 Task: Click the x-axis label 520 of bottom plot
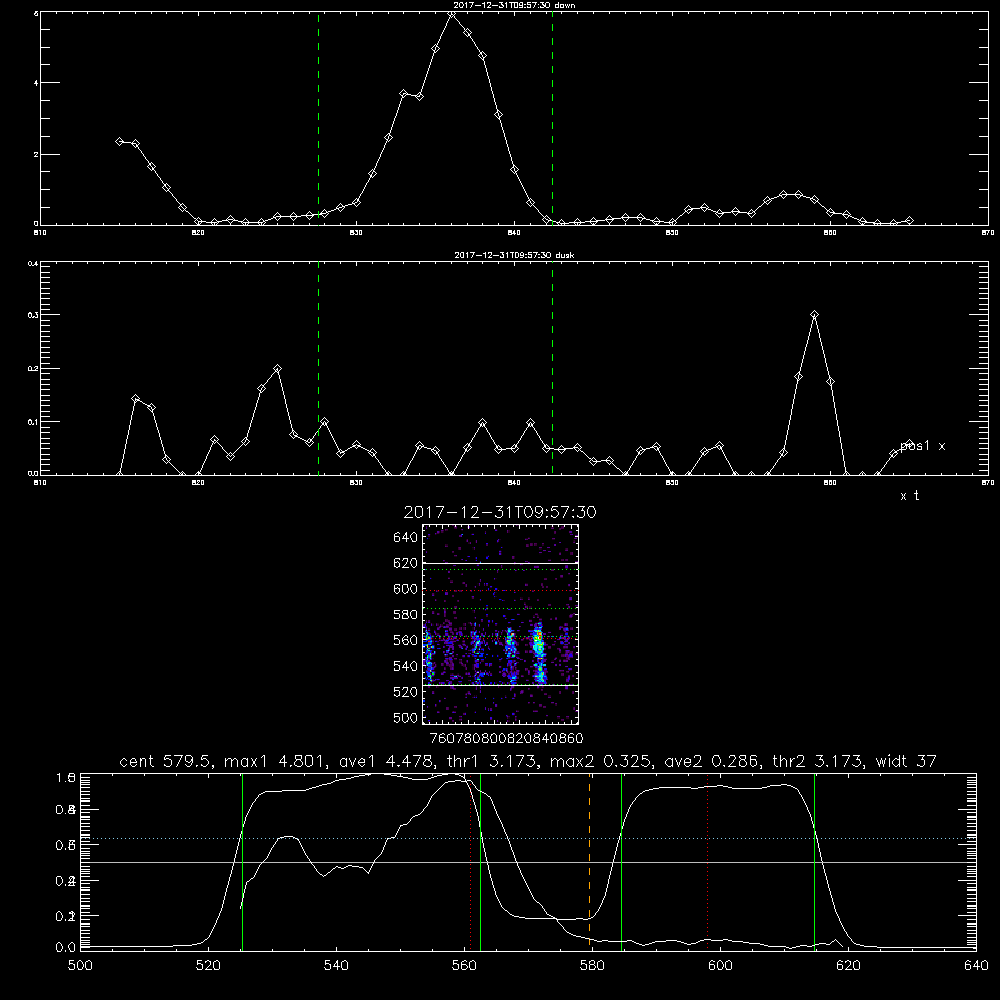(x=208, y=966)
